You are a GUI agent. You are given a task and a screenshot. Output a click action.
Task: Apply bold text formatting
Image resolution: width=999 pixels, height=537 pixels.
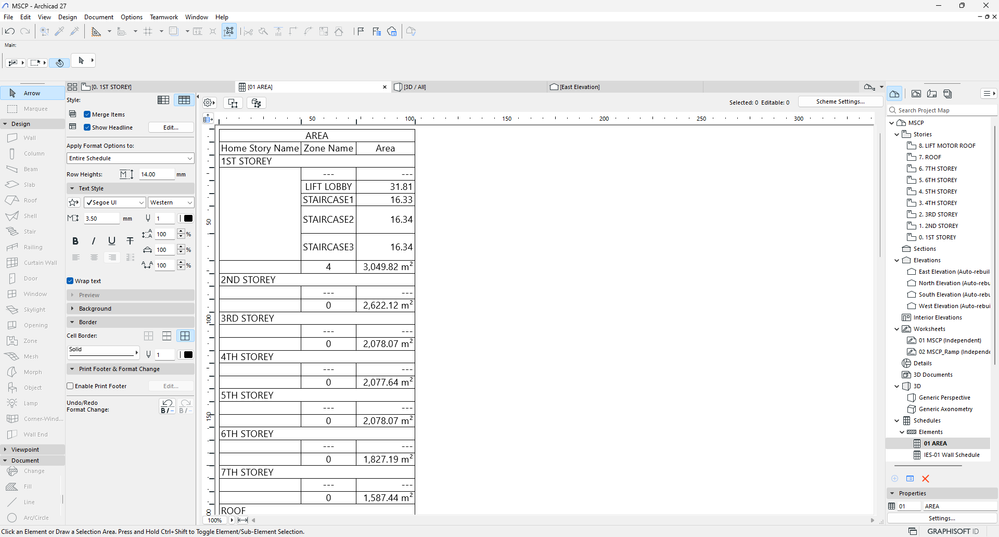[75, 241]
